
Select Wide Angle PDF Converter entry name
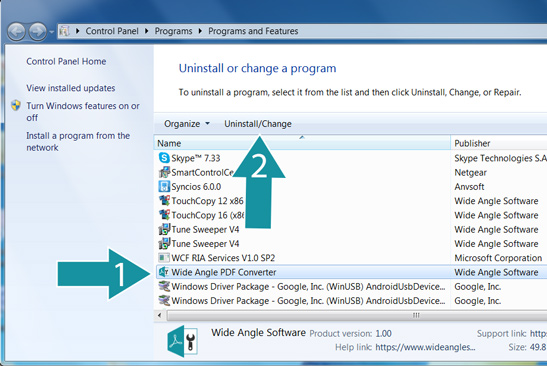(224, 272)
